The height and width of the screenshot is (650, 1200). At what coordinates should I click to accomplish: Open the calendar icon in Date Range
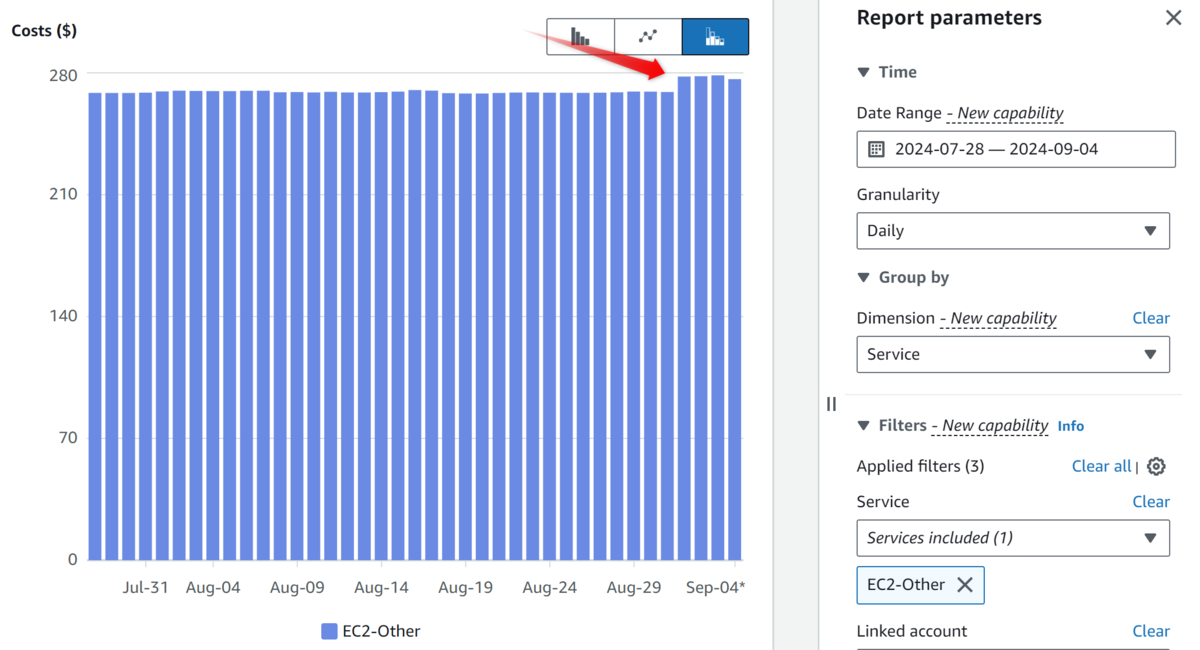point(876,149)
